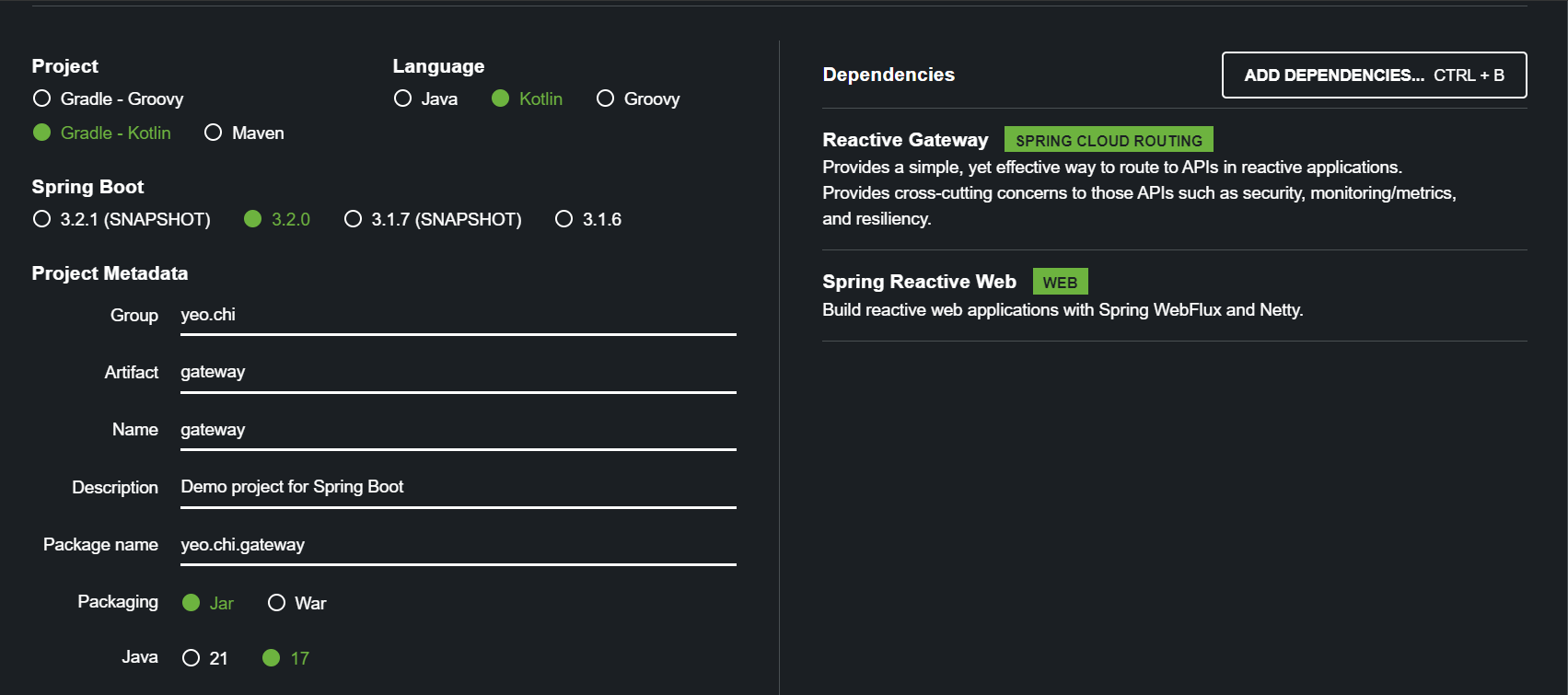The width and height of the screenshot is (1568, 695).
Task: Click the WEB category tag
Action: (1060, 282)
